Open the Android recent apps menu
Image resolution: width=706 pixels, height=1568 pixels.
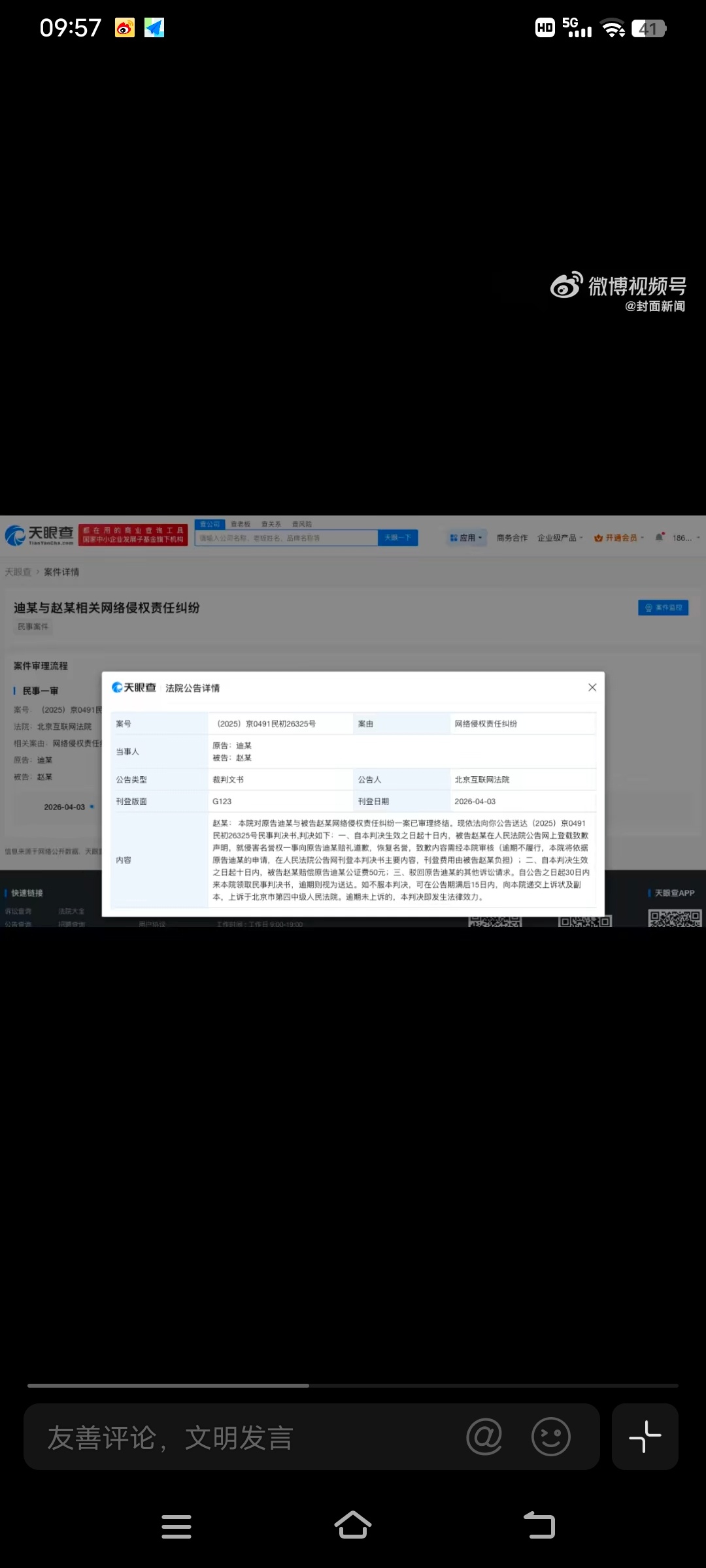[x=176, y=1526]
